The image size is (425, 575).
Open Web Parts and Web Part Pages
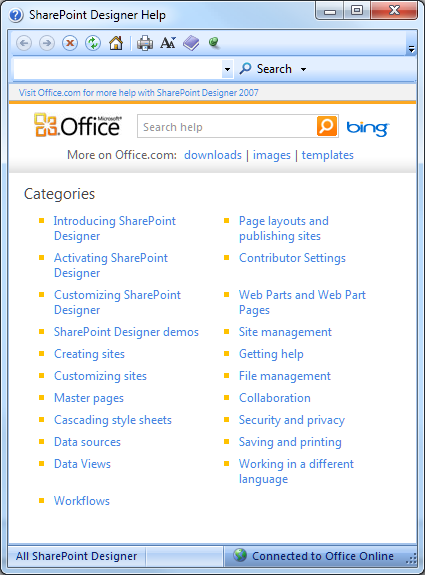point(302,302)
